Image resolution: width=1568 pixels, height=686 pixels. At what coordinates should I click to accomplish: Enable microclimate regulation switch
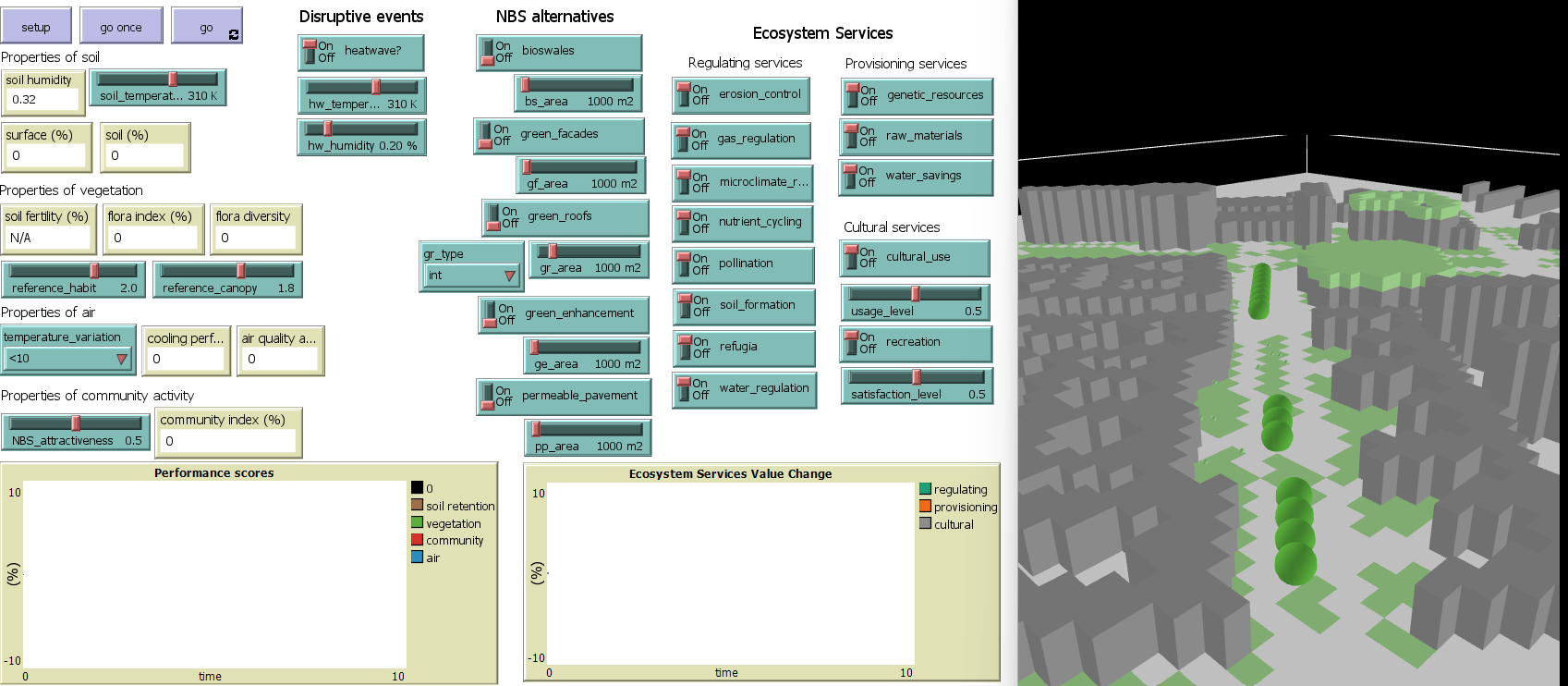[x=742, y=183]
